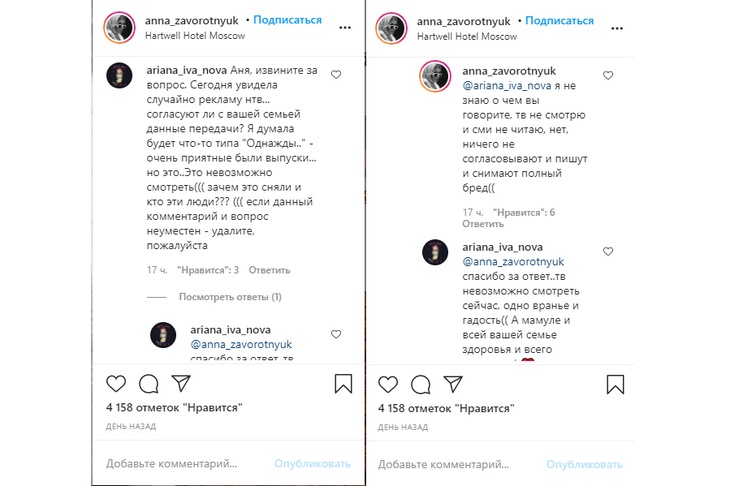Like ariana_iva_nova's thank-you reply on right post
The width and height of the screenshot is (730, 486).
608,252
